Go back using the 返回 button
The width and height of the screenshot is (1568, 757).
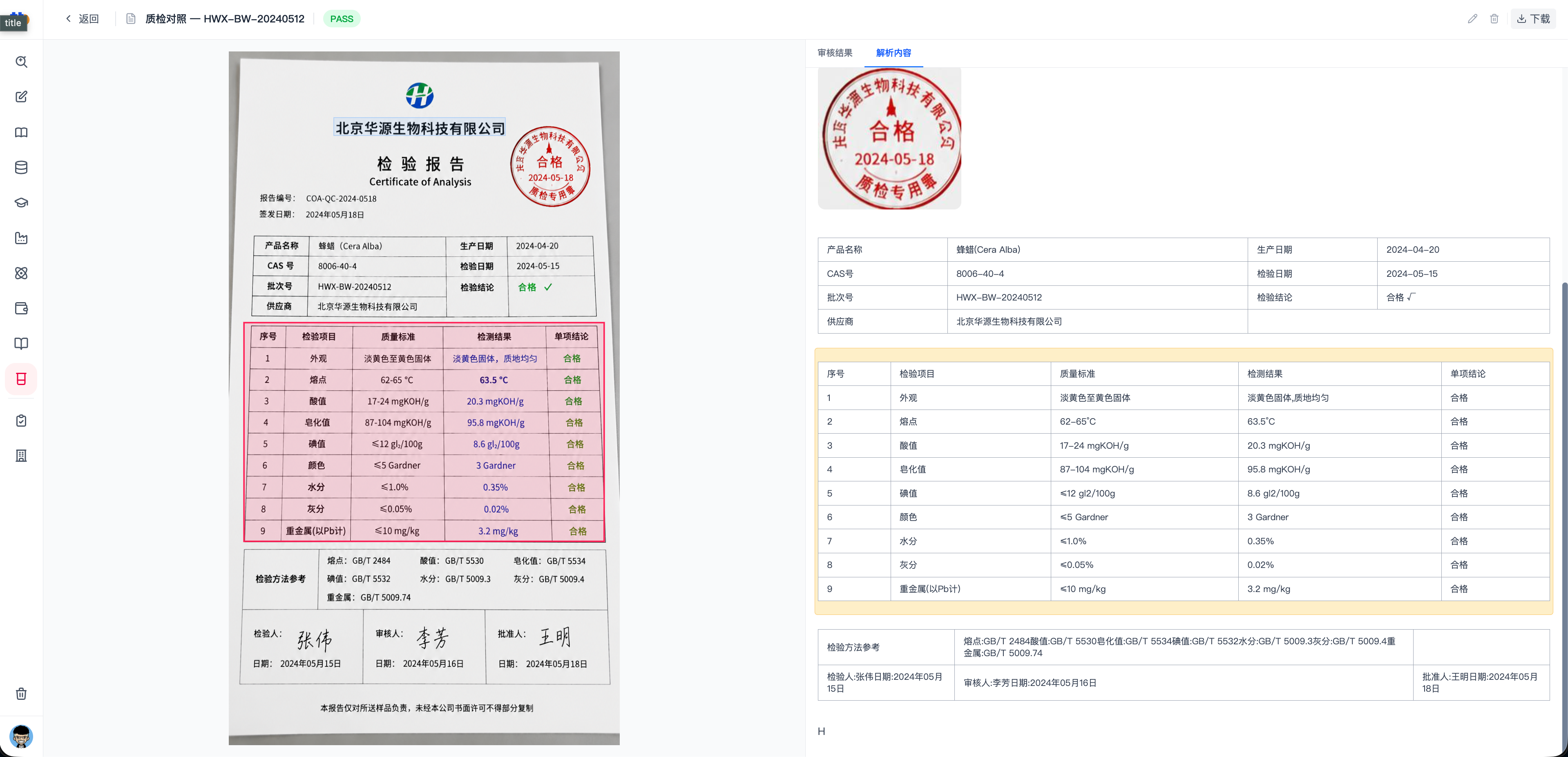click(x=82, y=19)
